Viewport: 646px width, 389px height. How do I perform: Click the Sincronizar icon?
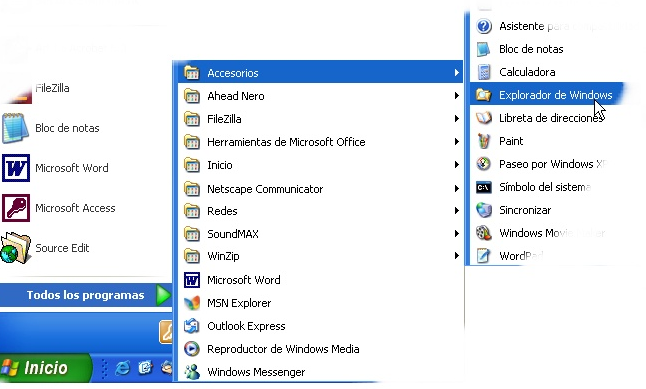[x=484, y=210]
